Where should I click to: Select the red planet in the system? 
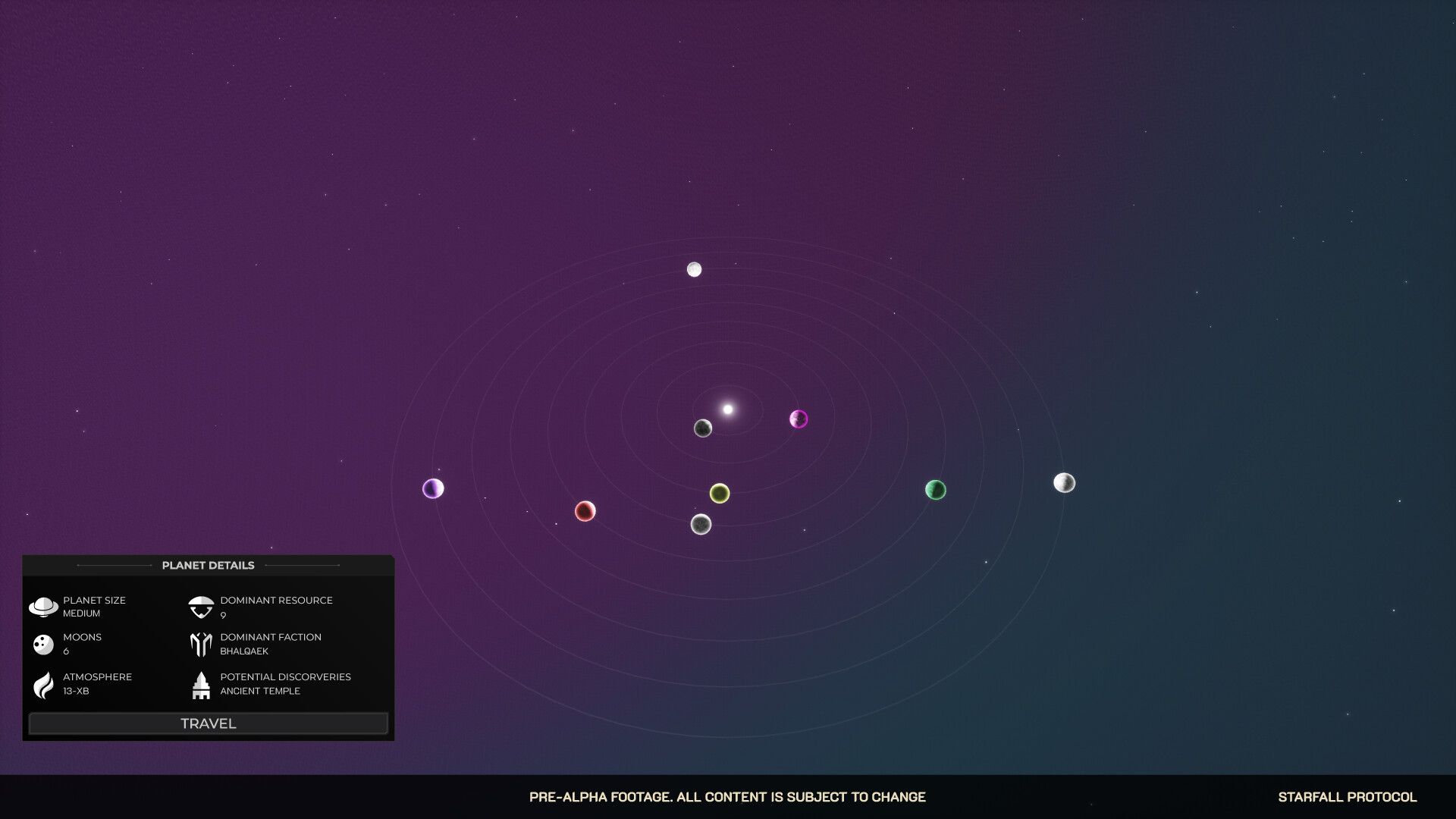pyautogui.click(x=584, y=511)
